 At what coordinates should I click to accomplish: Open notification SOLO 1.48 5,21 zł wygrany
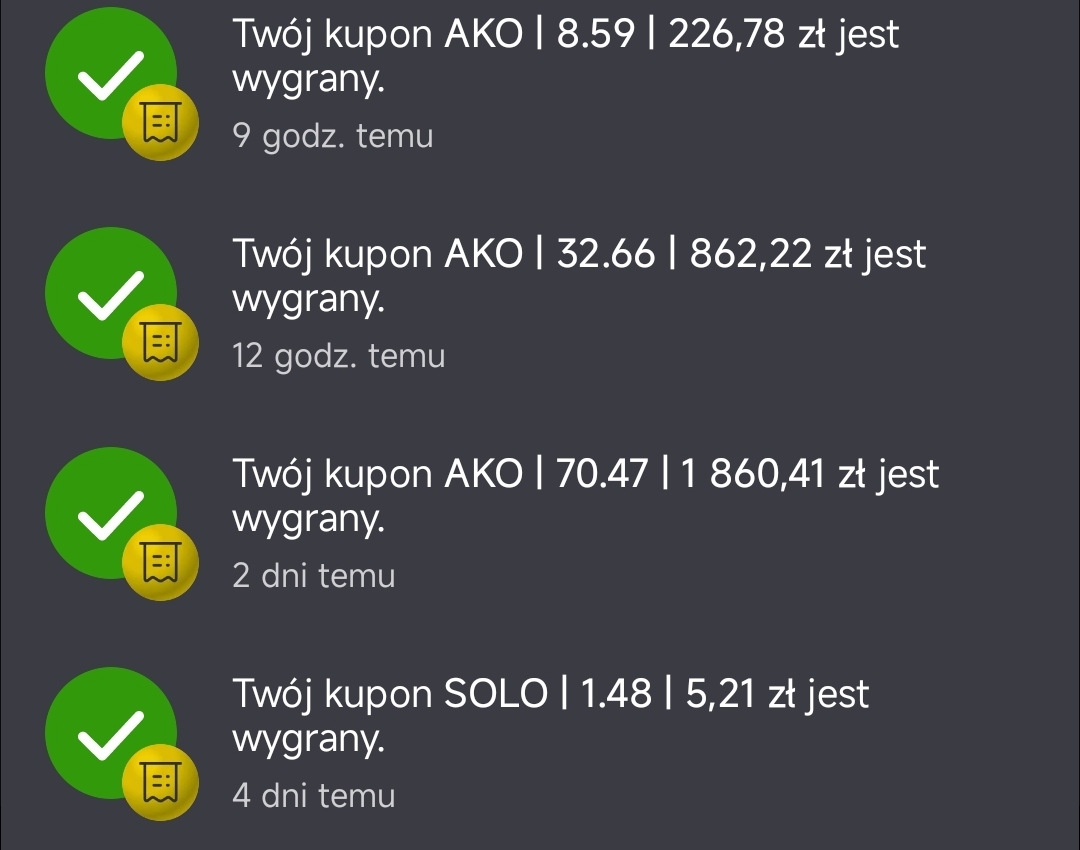coord(540,744)
